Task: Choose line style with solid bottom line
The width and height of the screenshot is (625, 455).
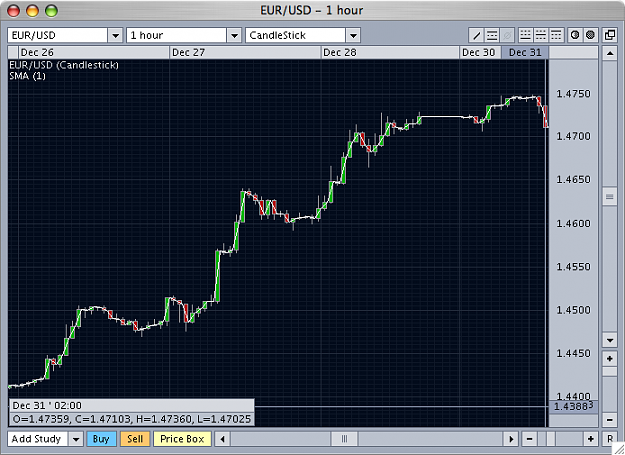Action: point(525,35)
